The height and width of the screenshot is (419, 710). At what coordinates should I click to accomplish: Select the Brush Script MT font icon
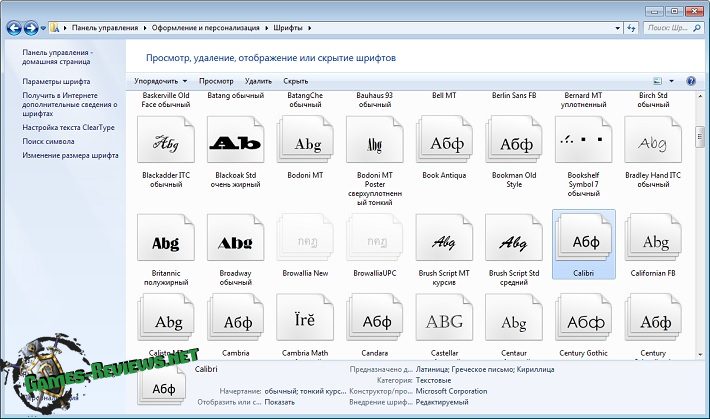coord(444,238)
